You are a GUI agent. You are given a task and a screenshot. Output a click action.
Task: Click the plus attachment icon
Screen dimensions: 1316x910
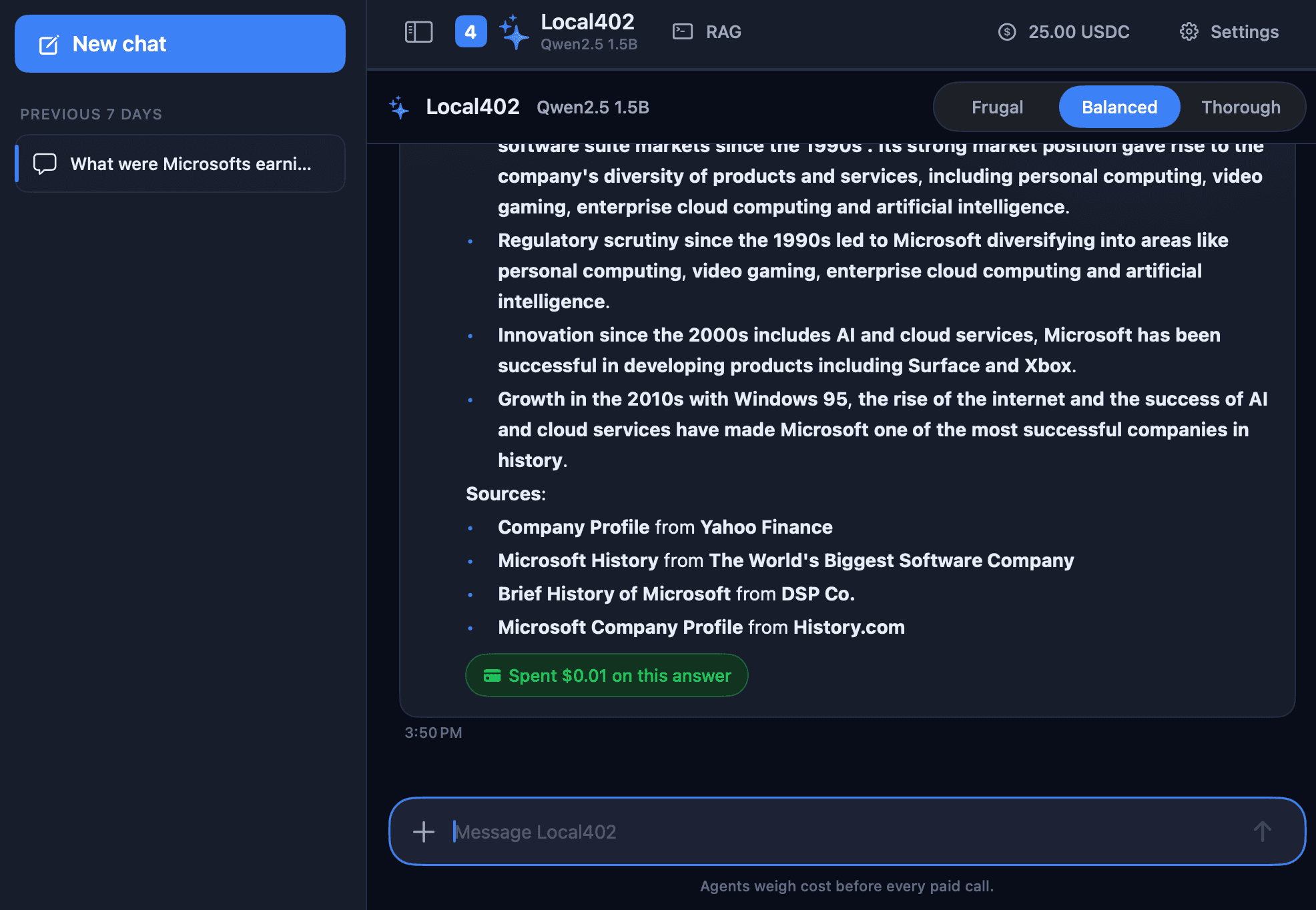(x=423, y=831)
